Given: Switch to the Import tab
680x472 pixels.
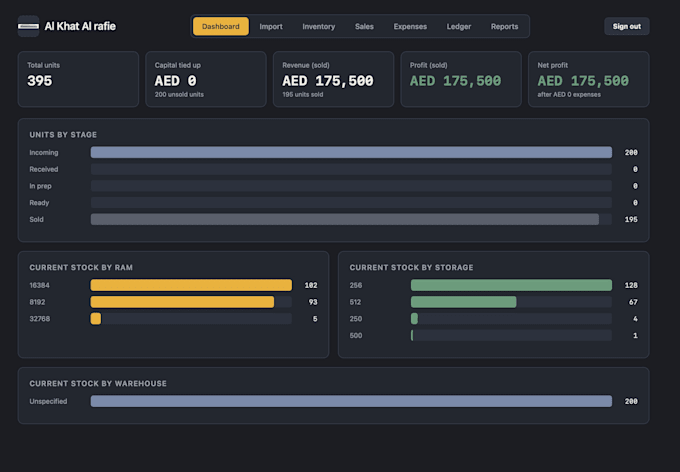Looking at the screenshot, I should 271,26.
